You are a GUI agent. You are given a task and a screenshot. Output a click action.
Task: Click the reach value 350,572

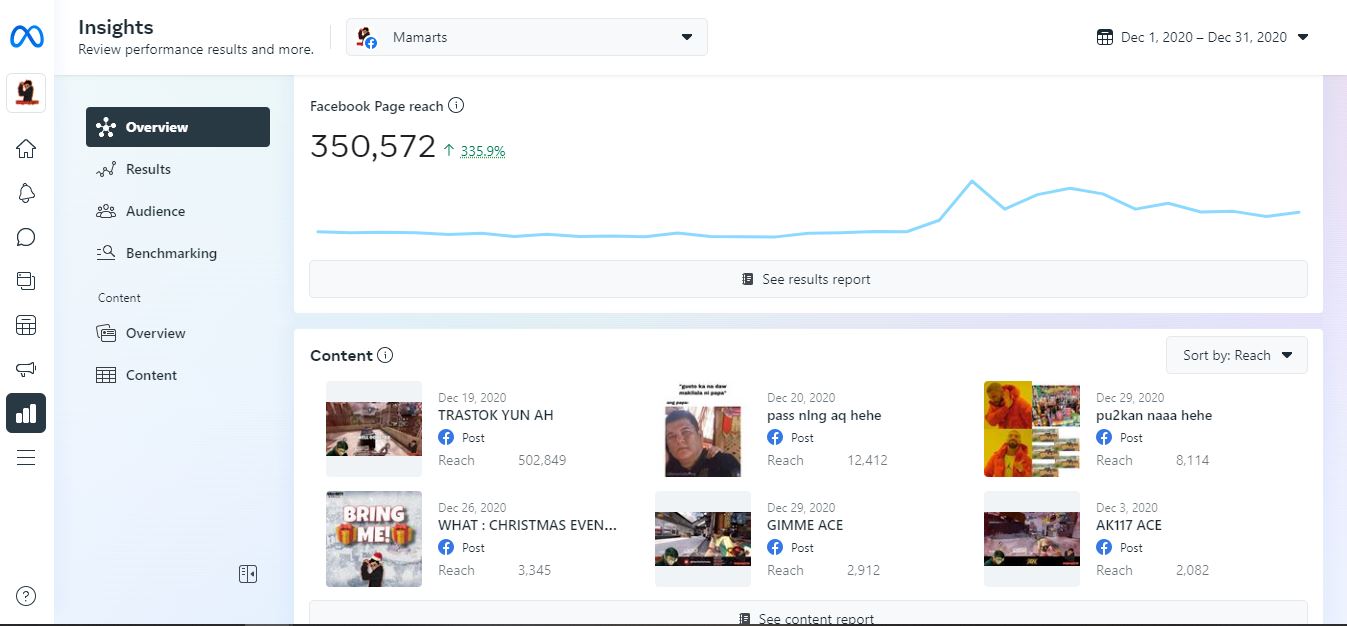point(373,147)
